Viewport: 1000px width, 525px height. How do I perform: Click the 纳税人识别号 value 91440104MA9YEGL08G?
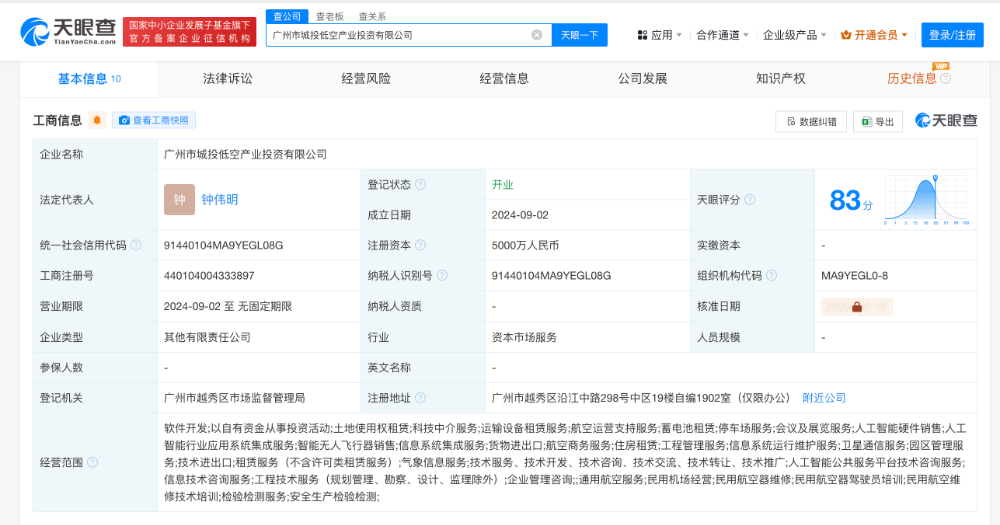click(551, 276)
